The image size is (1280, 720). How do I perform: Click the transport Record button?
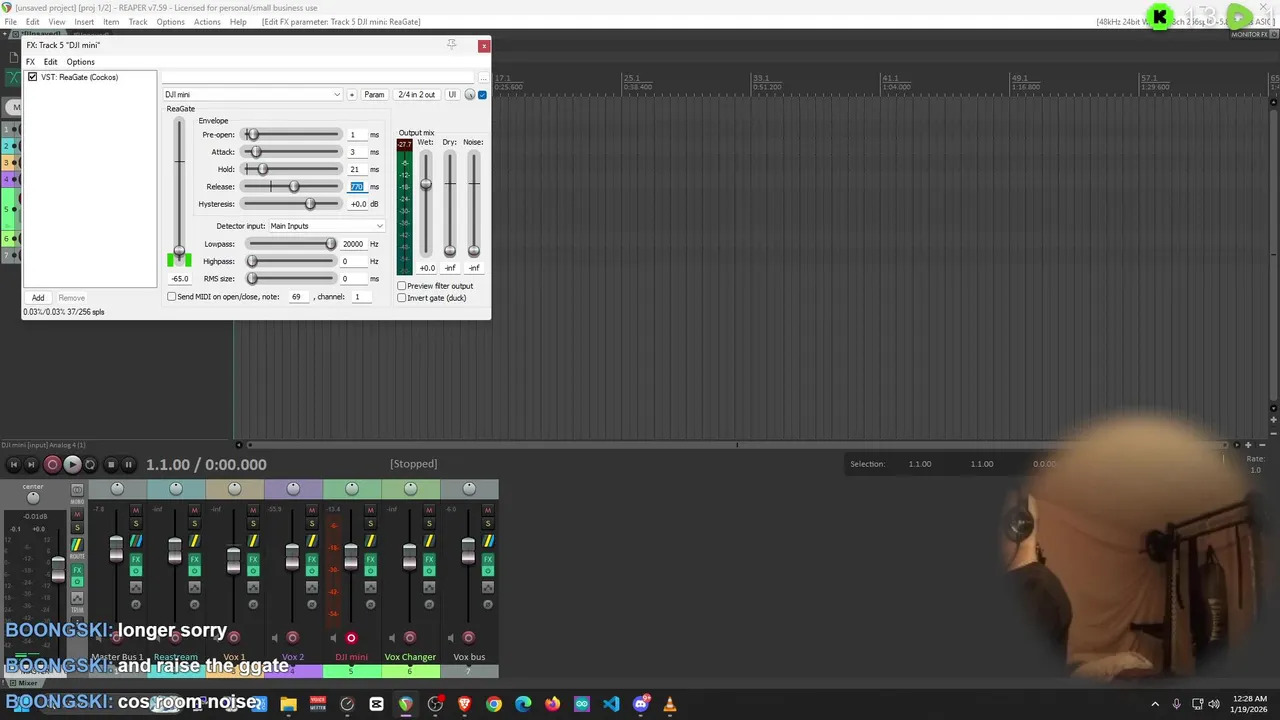[x=52, y=464]
